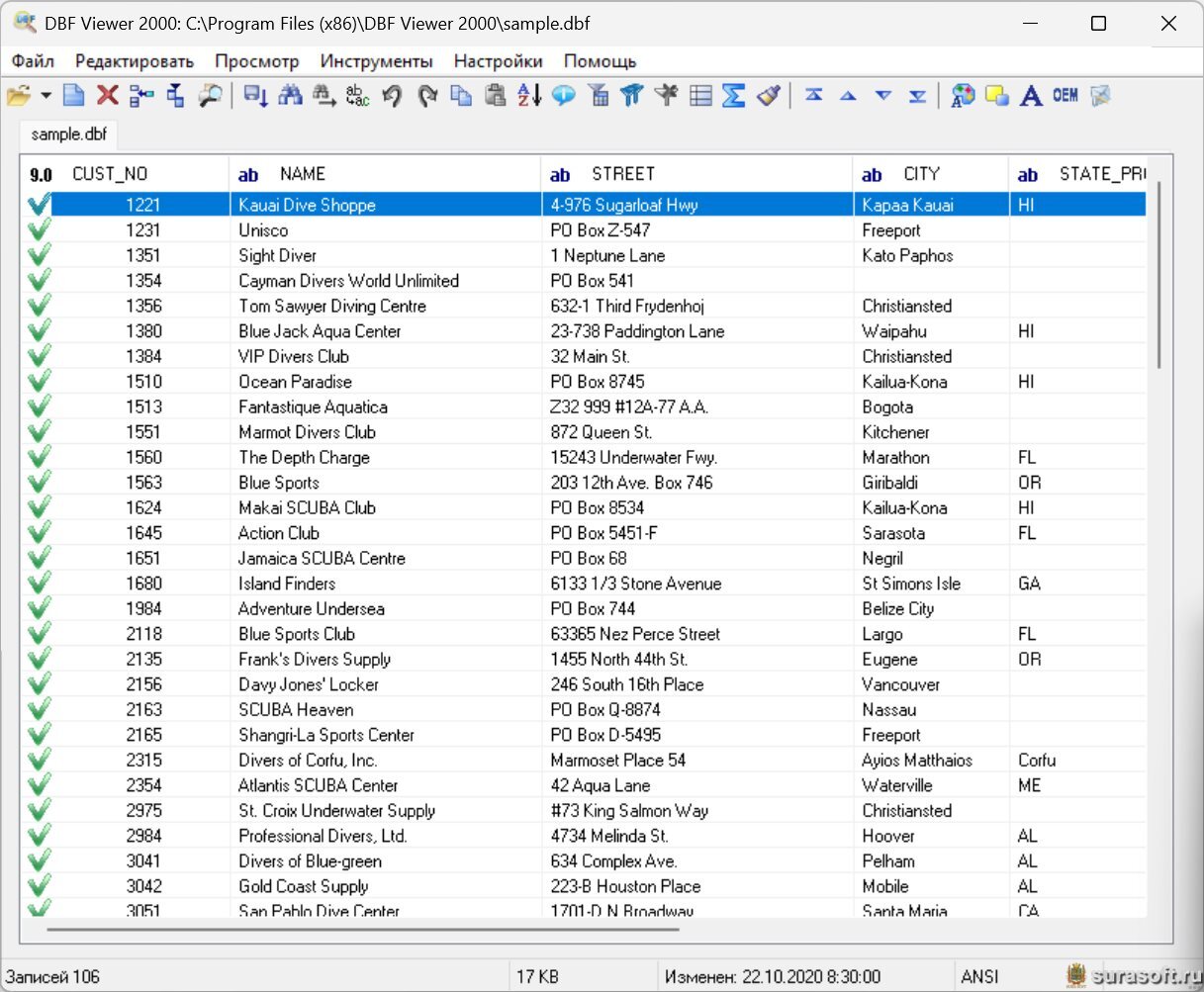Click the CITY column header
The height and width of the screenshot is (992, 1204).
(x=921, y=174)
